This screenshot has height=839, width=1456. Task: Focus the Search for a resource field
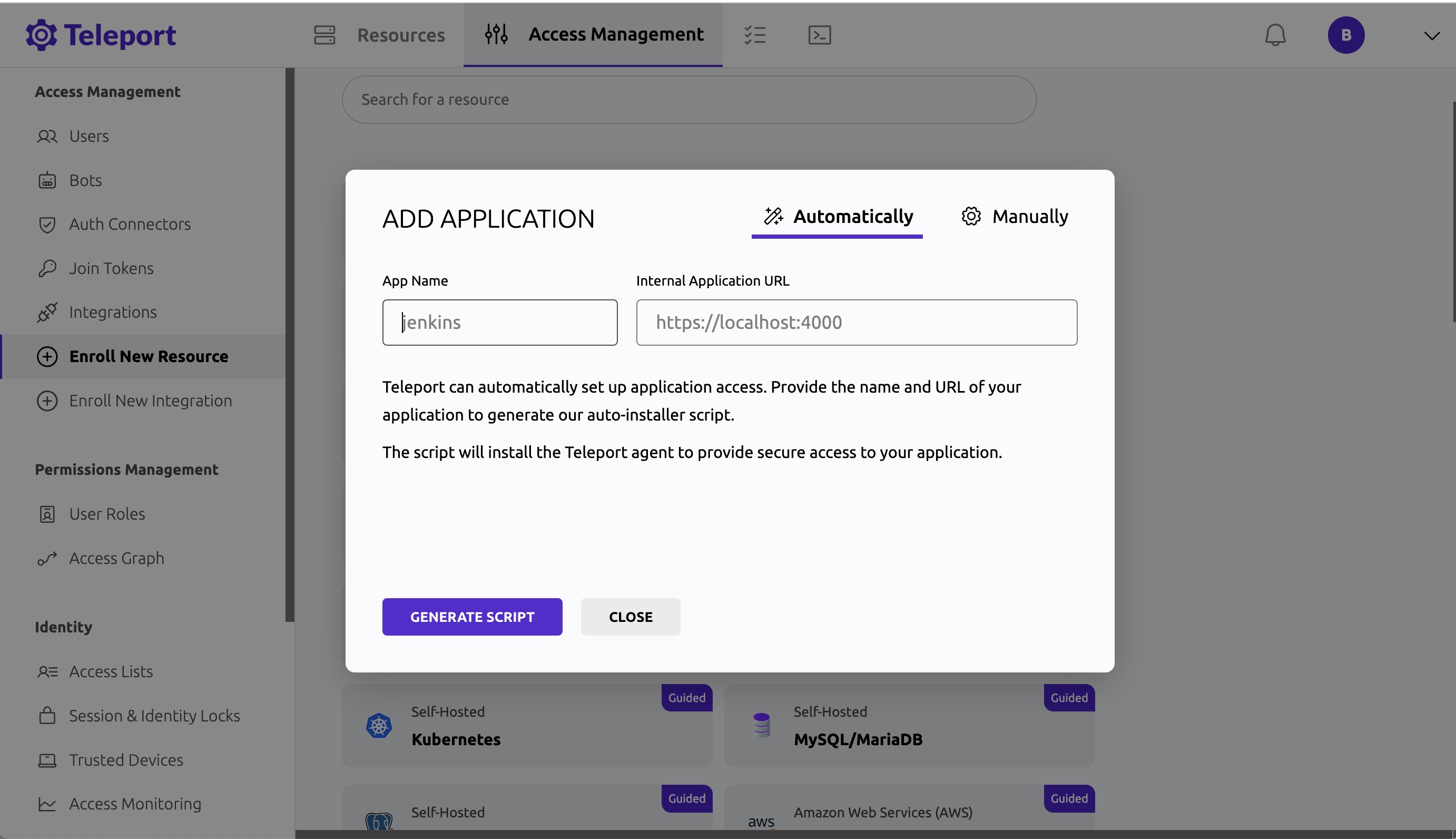pos(690,100)
